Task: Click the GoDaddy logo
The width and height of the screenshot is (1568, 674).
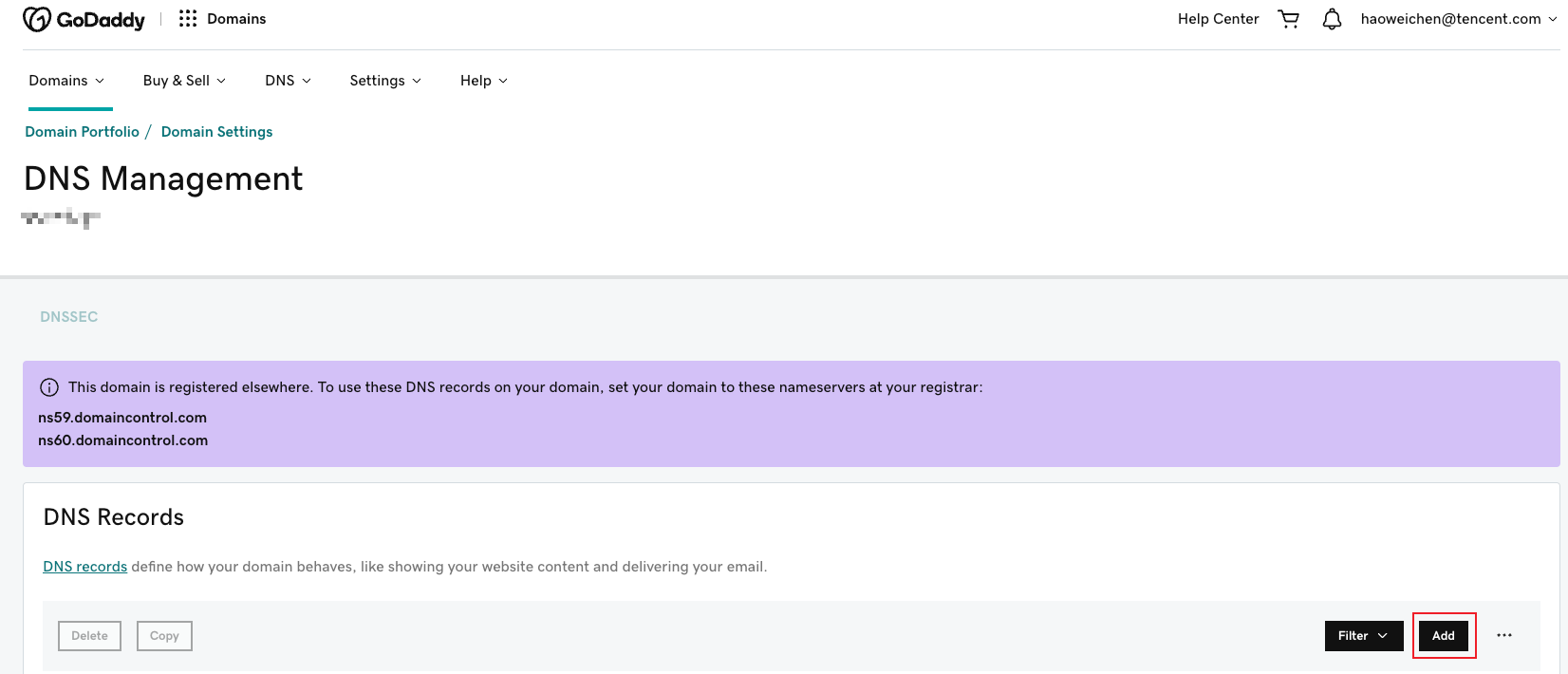Action: [84, 19]
